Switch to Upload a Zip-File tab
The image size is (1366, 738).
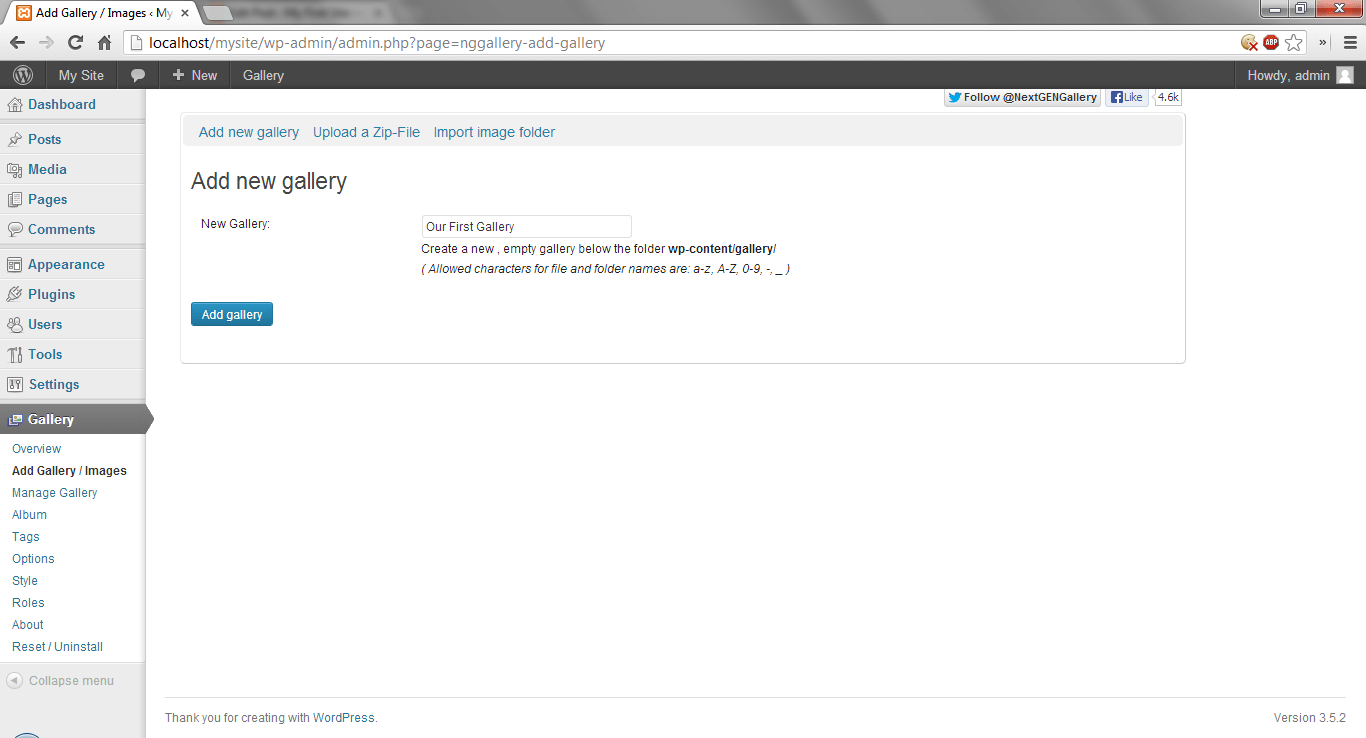(366, 132)
